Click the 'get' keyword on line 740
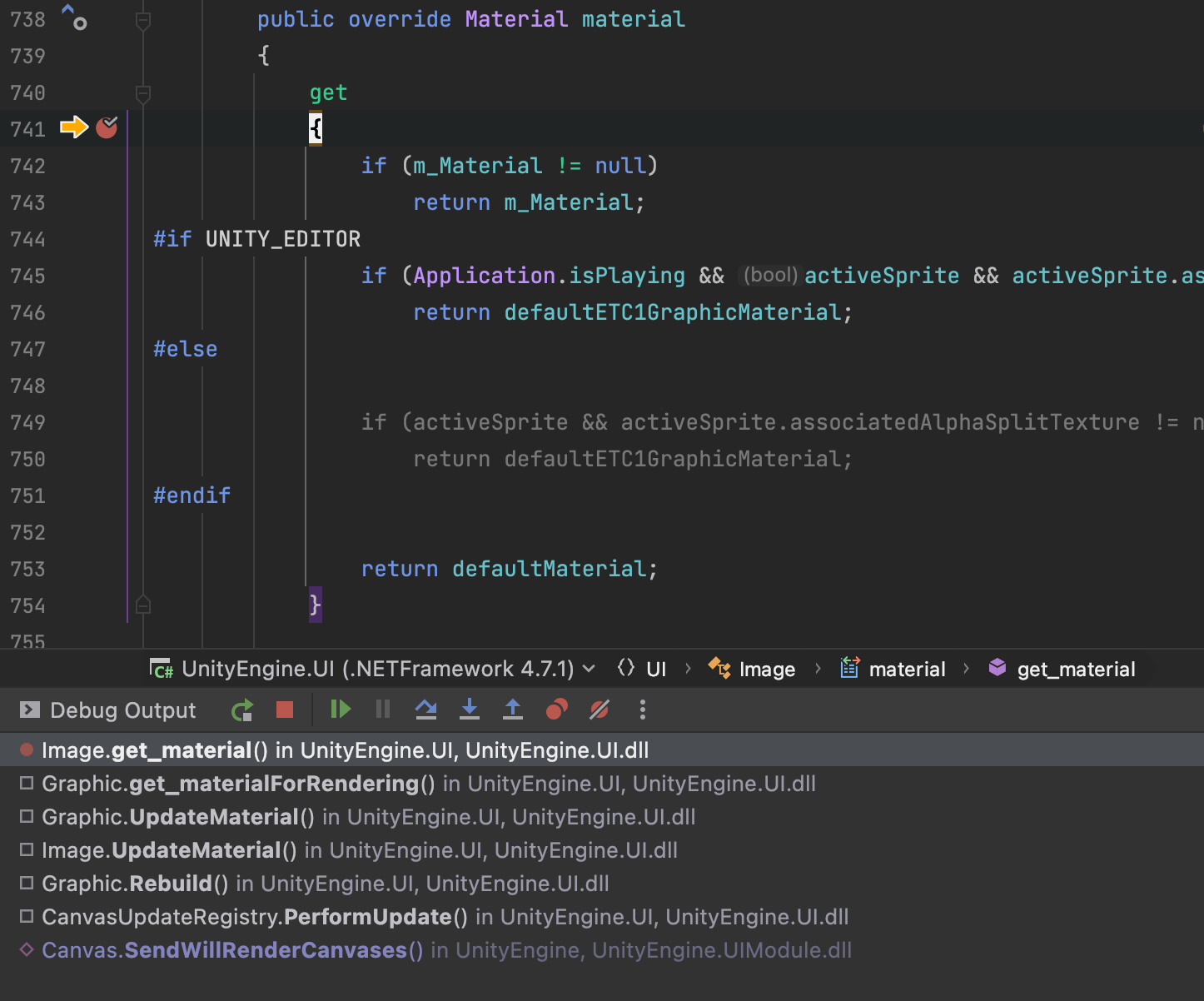Screen dimensions: 1204x1001 coord(328,92)
